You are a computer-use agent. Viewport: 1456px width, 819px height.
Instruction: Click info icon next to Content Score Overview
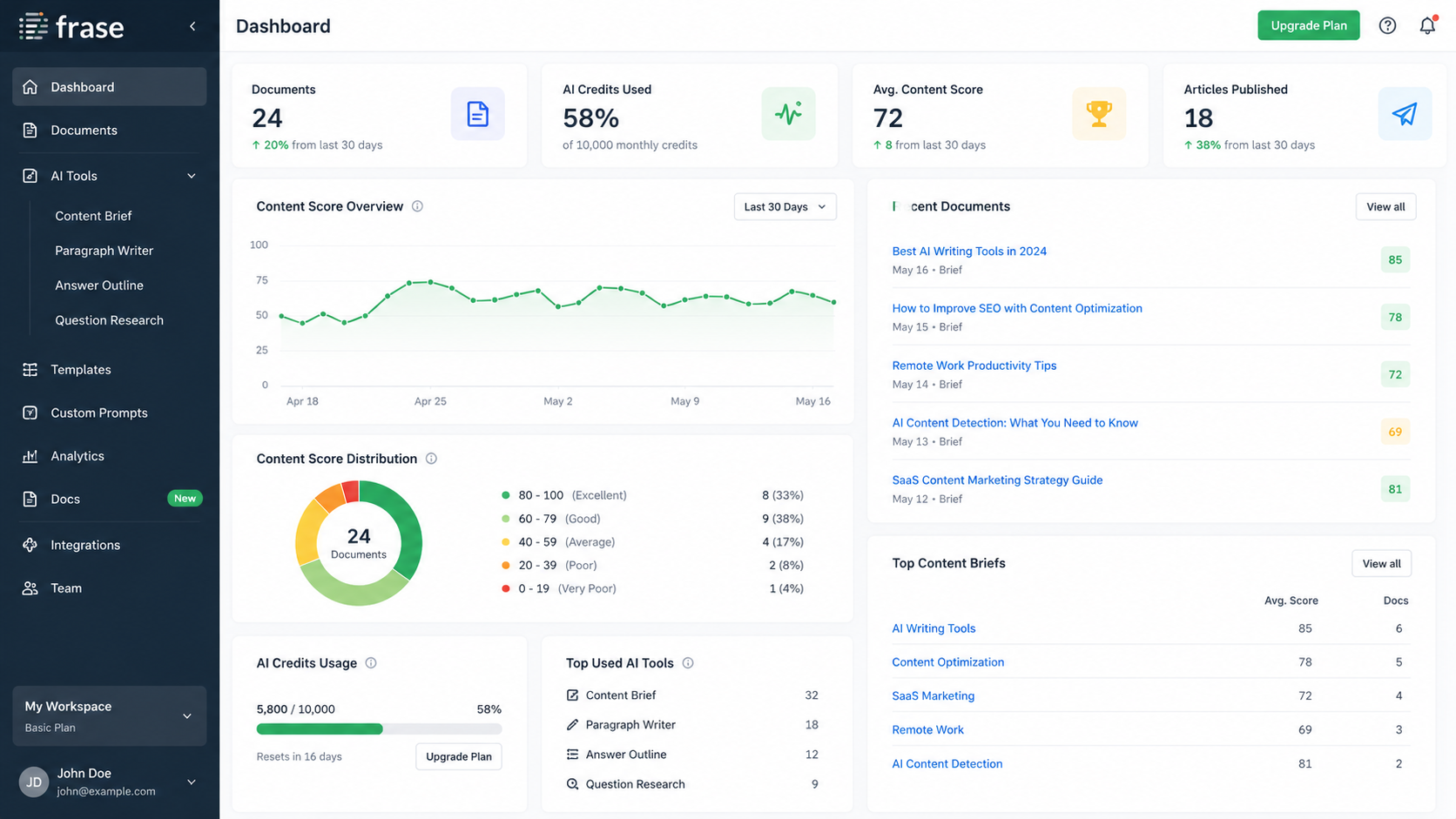[417, 206]
